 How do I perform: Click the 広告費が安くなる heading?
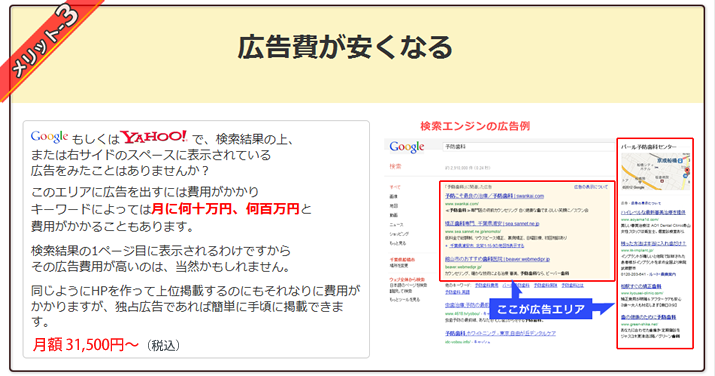point(345,47)
